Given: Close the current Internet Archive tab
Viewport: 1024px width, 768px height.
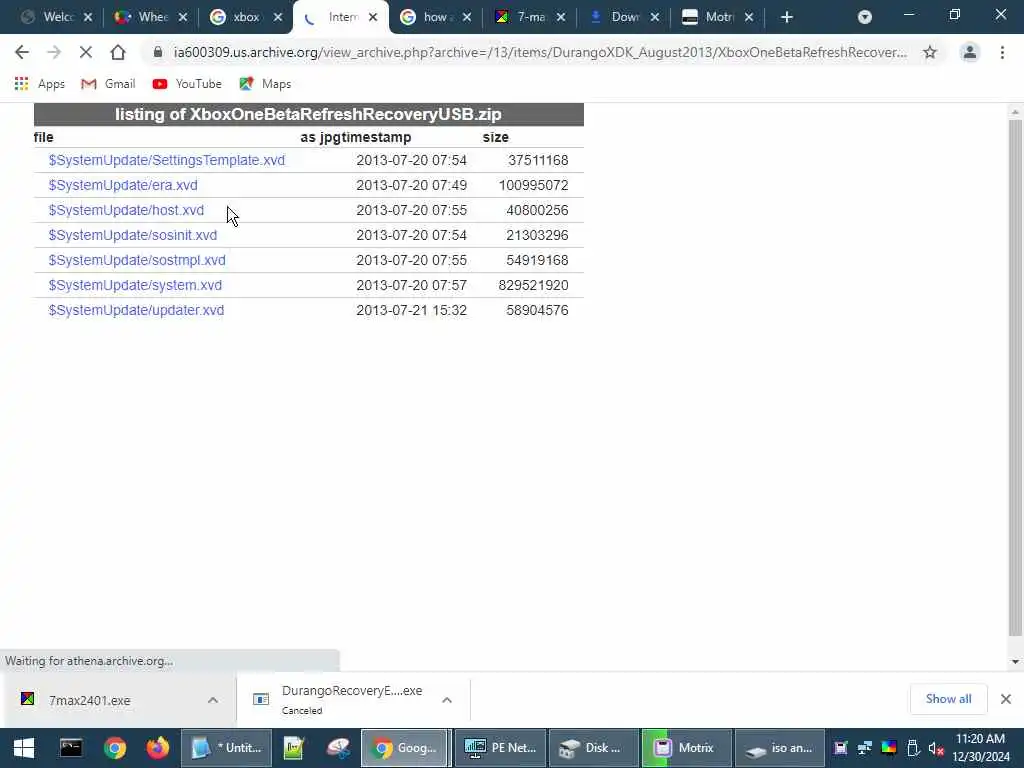Looking at the screenshot, I should pos(373,17).
